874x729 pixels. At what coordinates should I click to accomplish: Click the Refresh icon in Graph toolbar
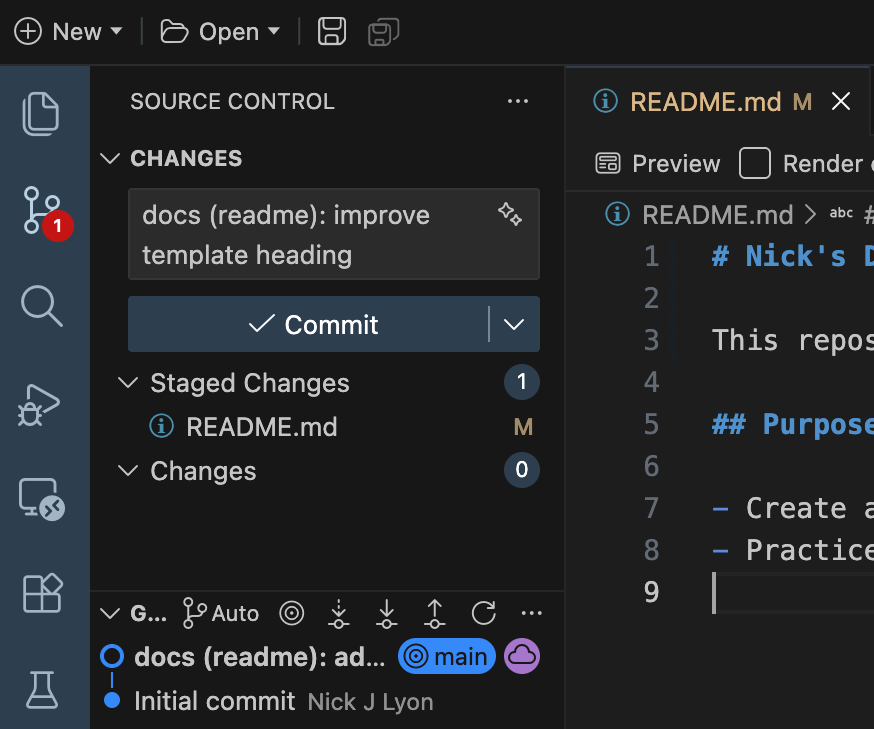484,613
